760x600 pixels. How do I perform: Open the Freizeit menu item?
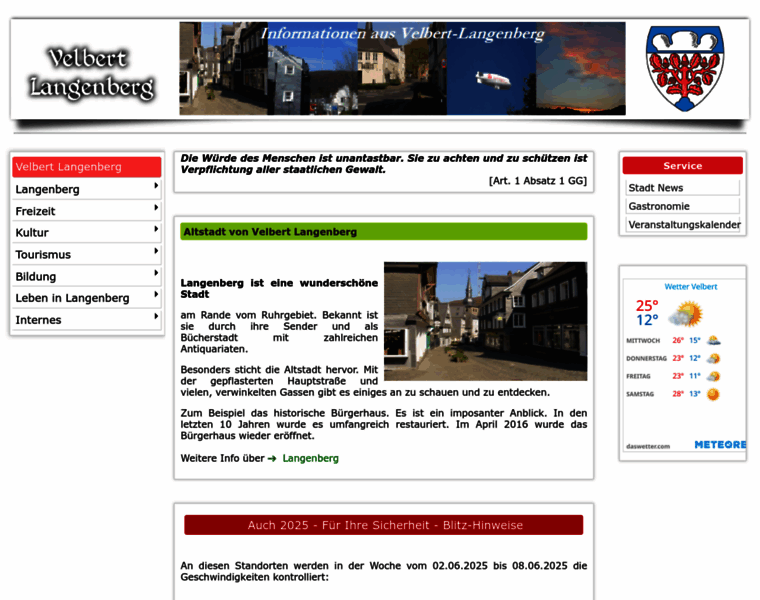[87, 211]
